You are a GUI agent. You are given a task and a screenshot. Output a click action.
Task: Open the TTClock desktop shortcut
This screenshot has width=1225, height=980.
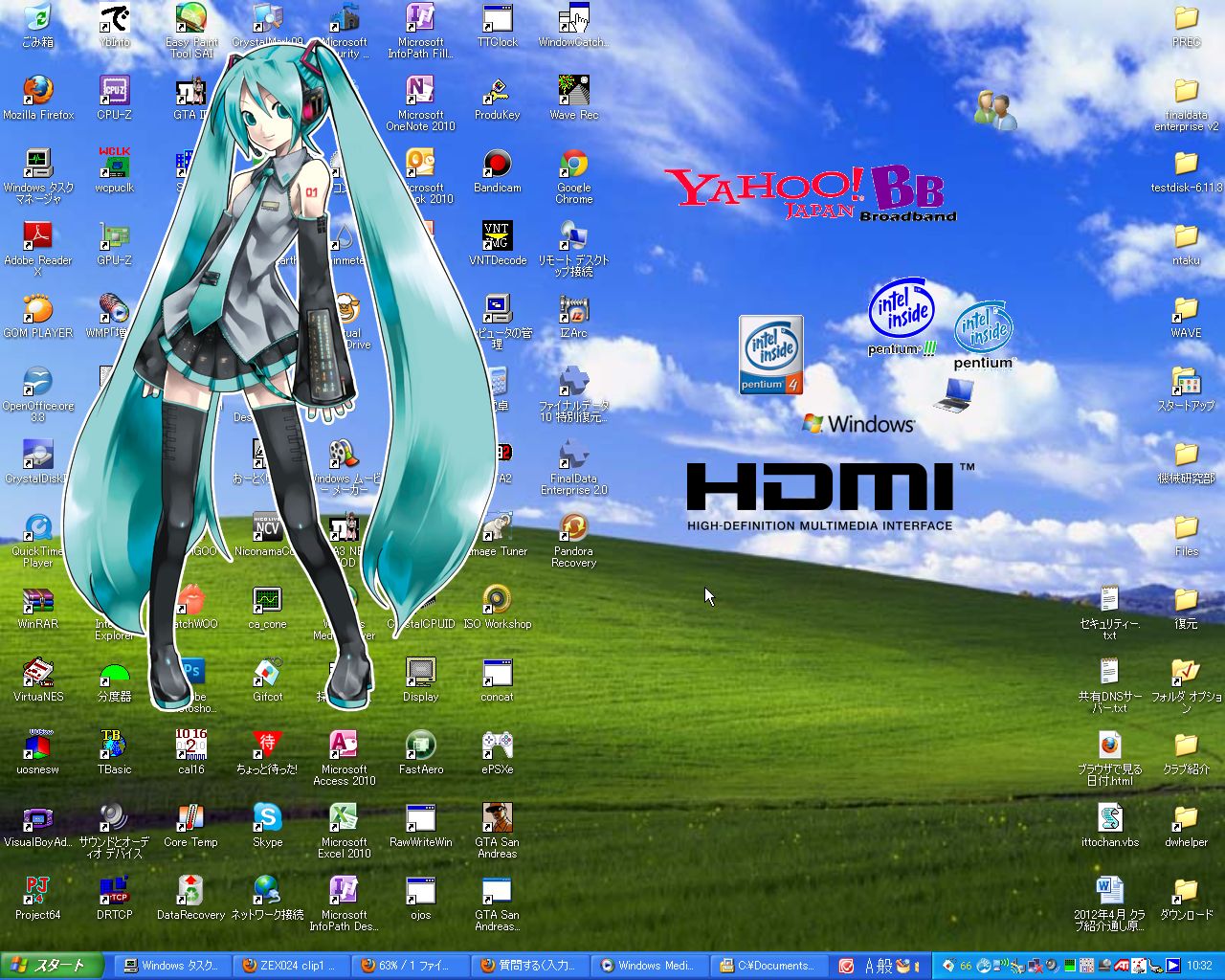point(498,25)
